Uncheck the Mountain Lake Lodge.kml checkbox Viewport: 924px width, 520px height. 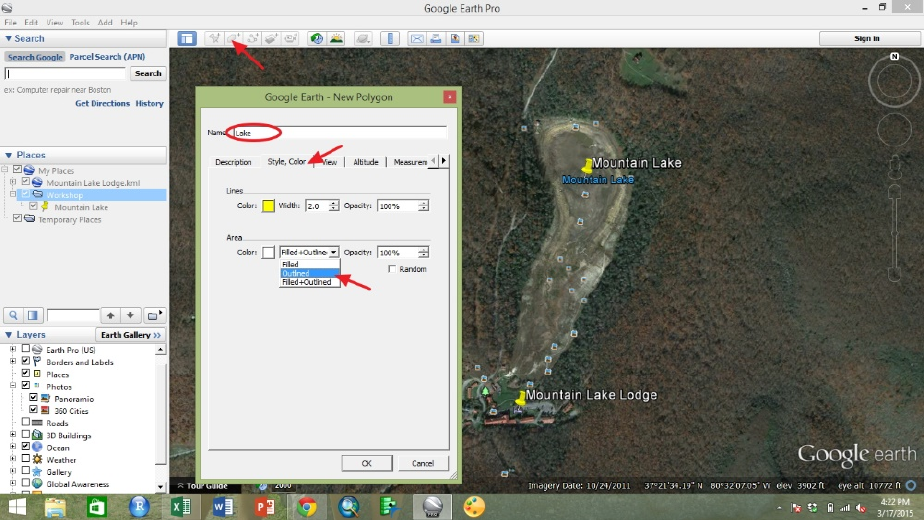pos(25,182)
